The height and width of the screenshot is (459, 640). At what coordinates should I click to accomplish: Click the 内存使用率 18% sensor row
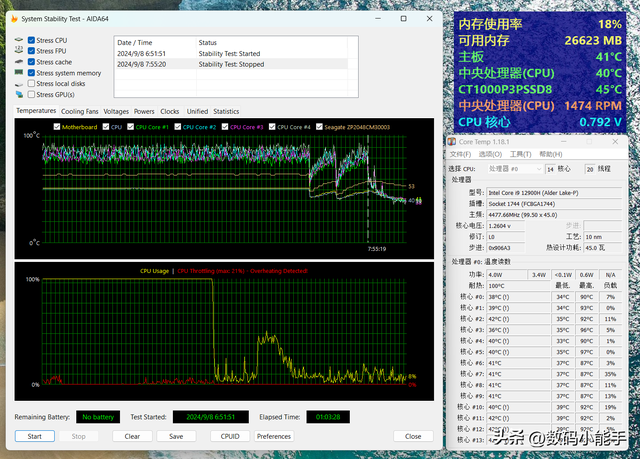(x=540, y=24)
